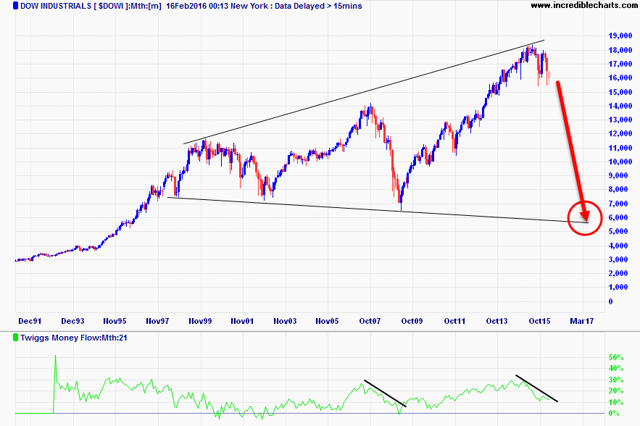Click the 16,000 price axis label
Viewport: 640px width, 426px height.
pos(620,78)
